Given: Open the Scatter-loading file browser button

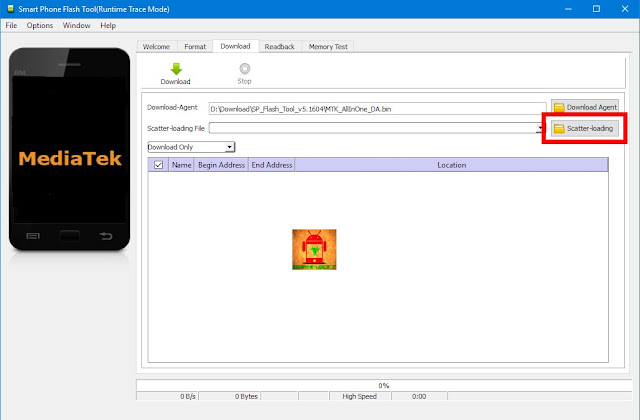Looking at the screenshot, I should (584, 129).
